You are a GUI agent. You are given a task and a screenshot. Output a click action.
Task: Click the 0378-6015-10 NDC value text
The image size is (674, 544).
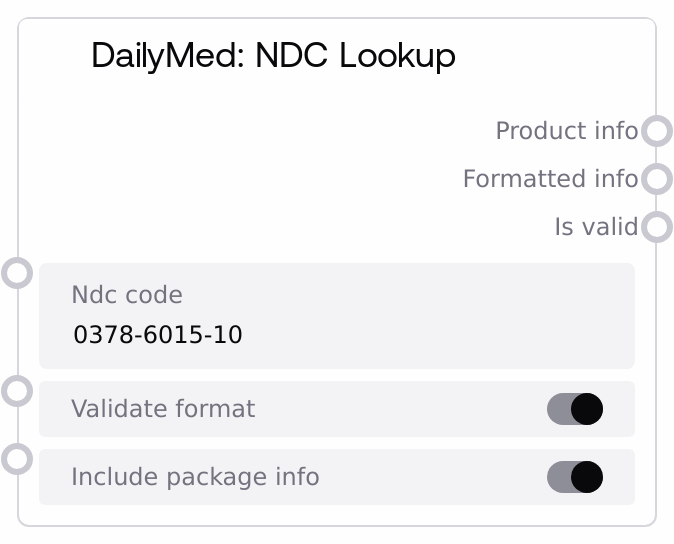(x=158, y=335)
